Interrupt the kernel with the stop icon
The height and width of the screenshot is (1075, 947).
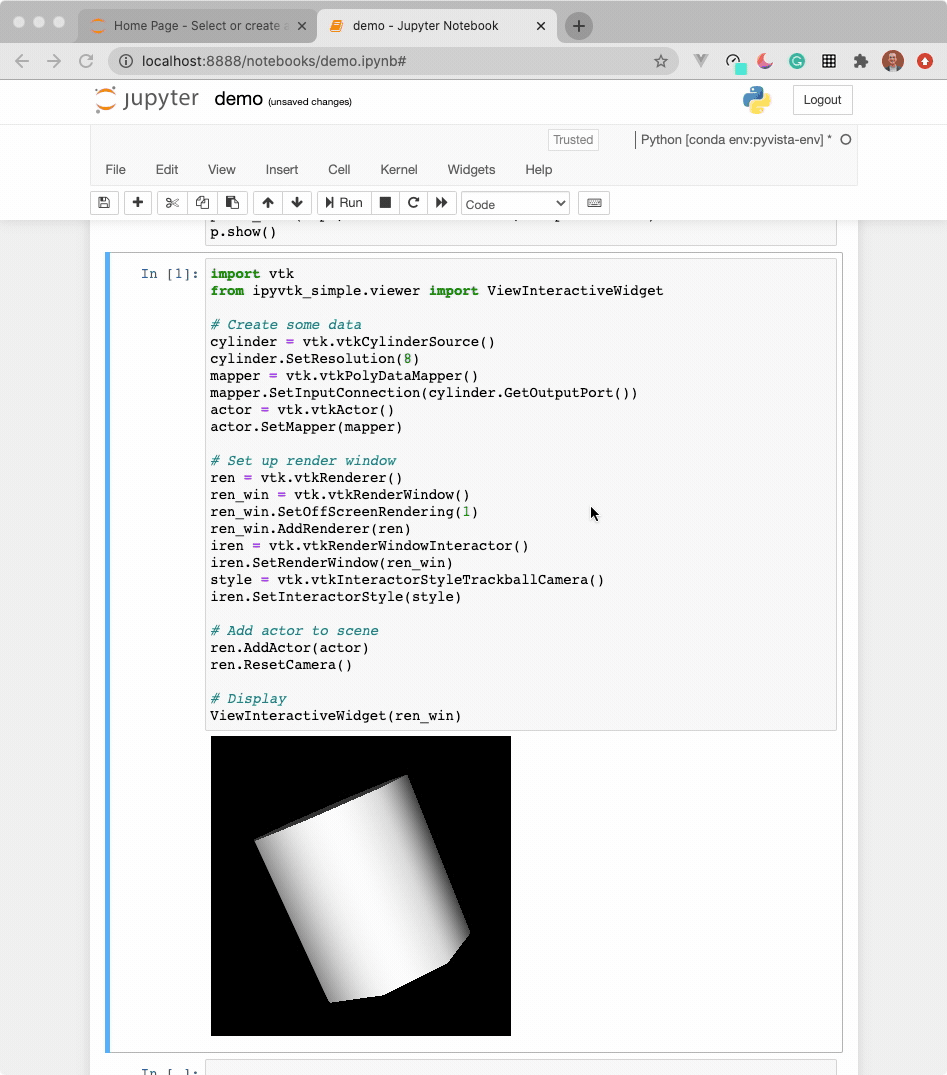click(385, 202)
